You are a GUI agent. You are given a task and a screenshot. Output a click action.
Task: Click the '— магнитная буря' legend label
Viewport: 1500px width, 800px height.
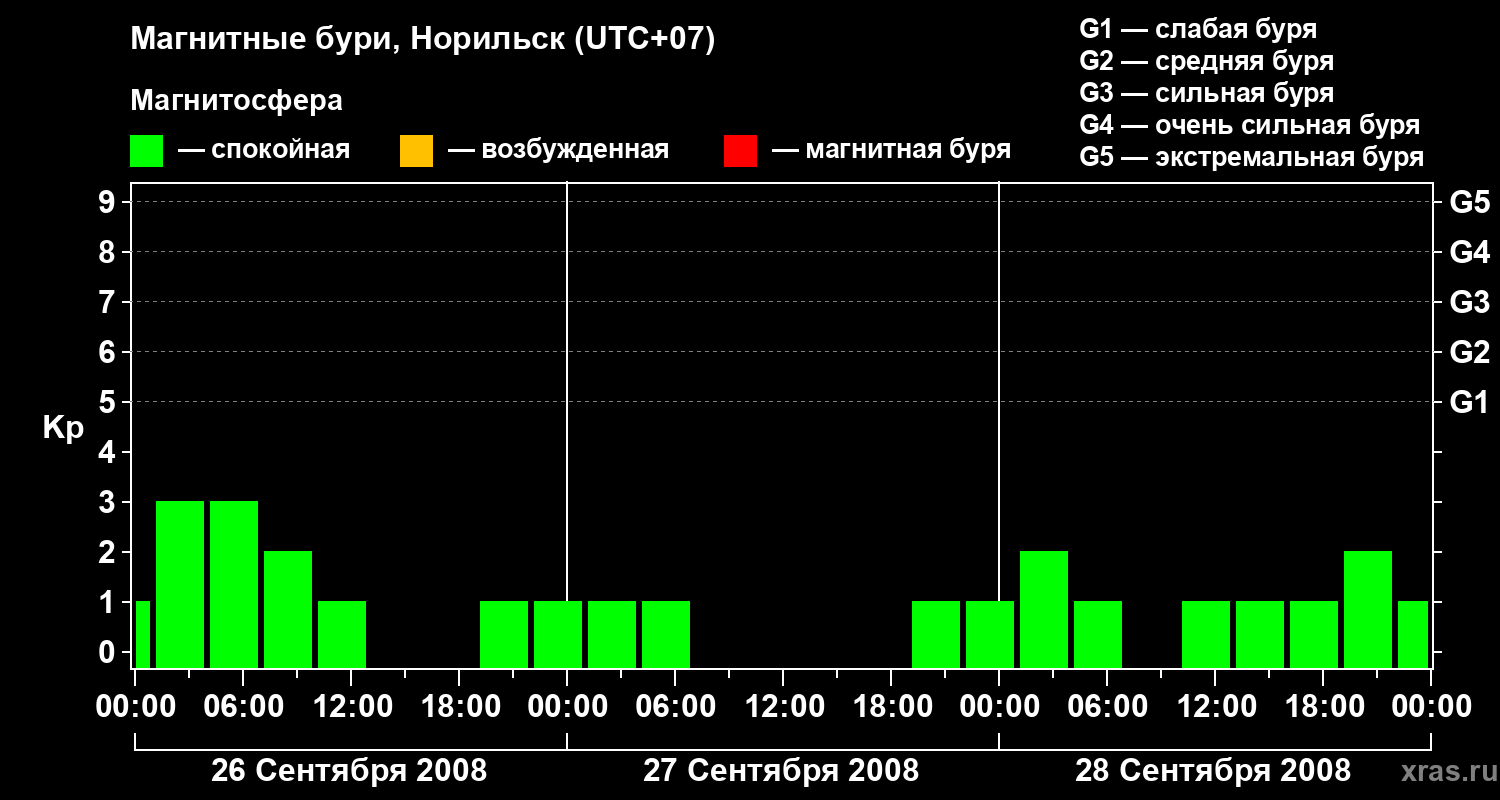(891, 150)
